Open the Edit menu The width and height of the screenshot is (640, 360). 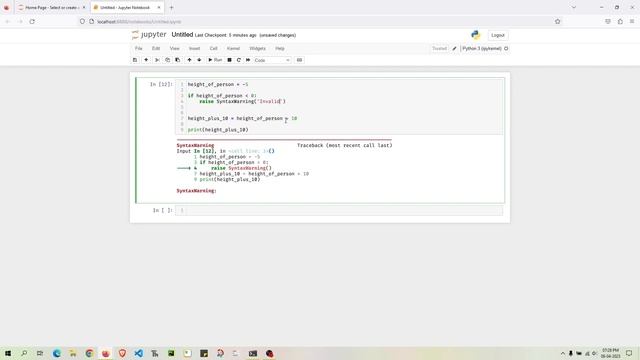(x=156, y=48)
